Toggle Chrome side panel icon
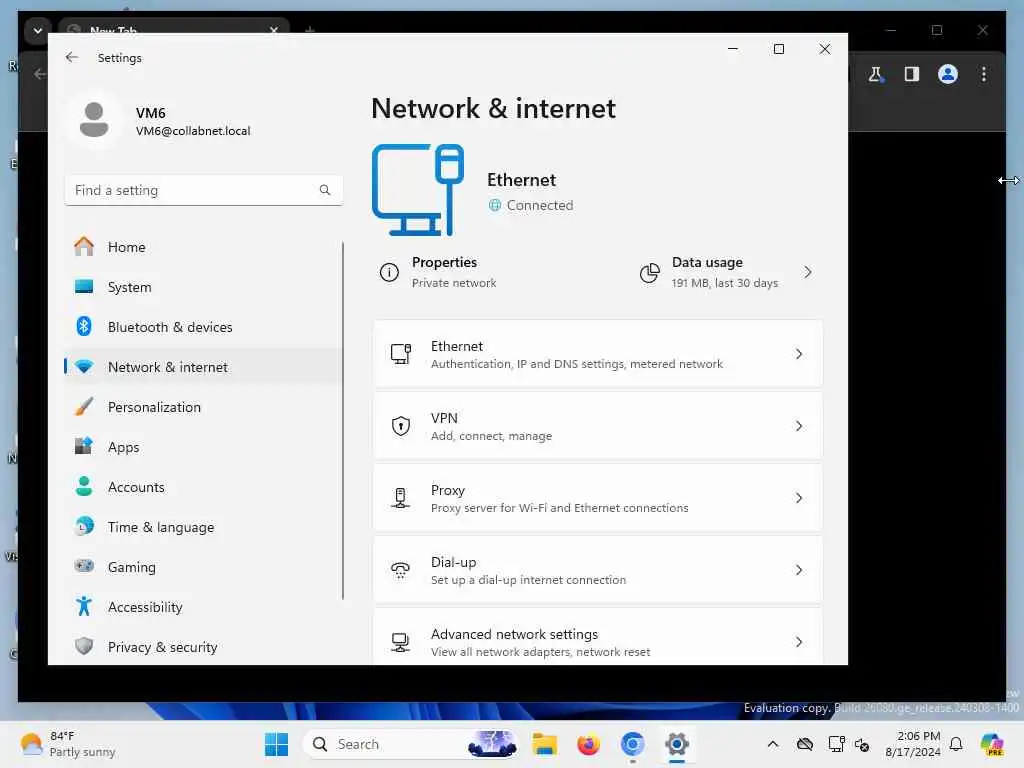 click(912, 74)
